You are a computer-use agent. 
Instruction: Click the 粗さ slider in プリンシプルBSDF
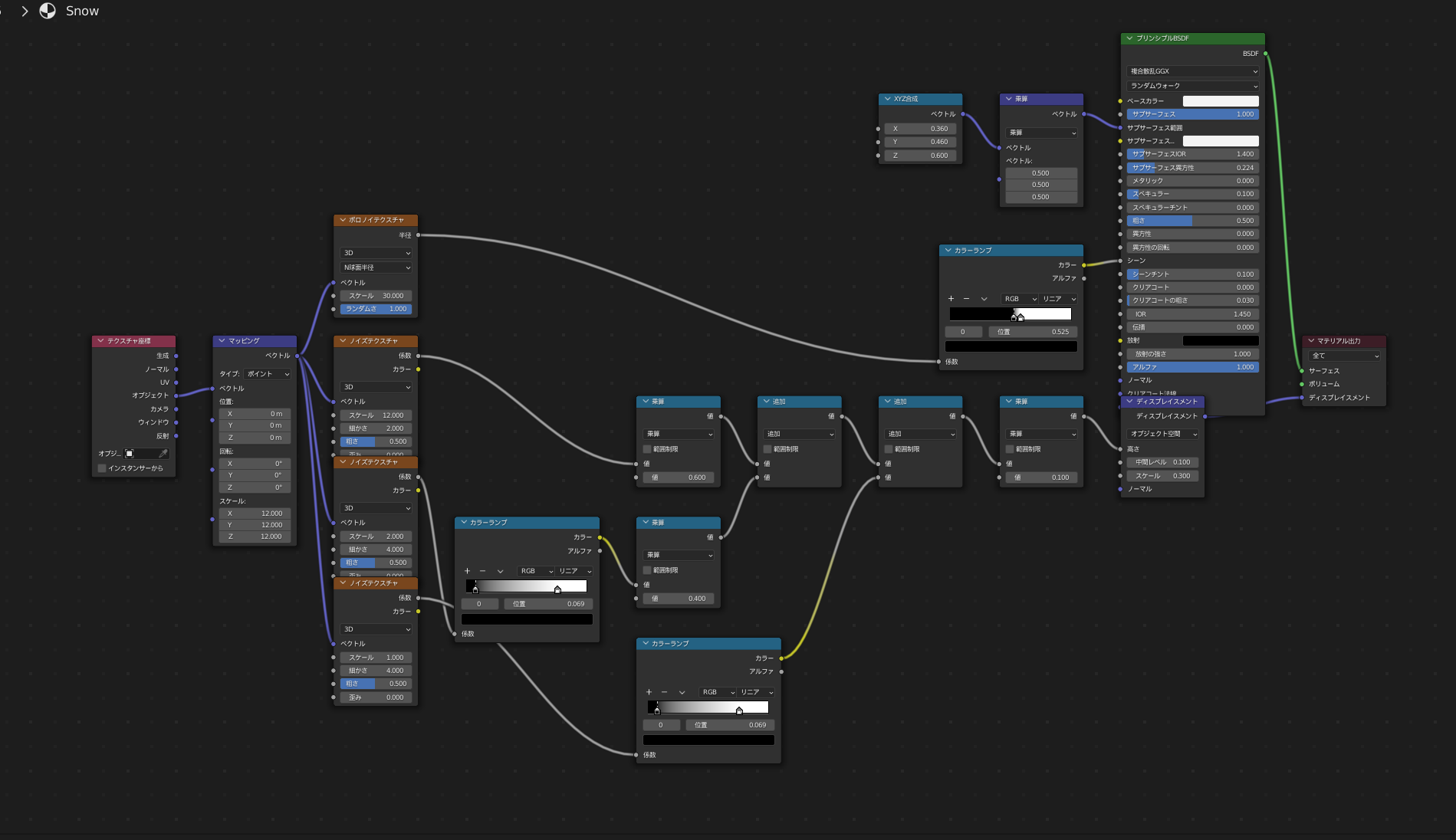1192,221
